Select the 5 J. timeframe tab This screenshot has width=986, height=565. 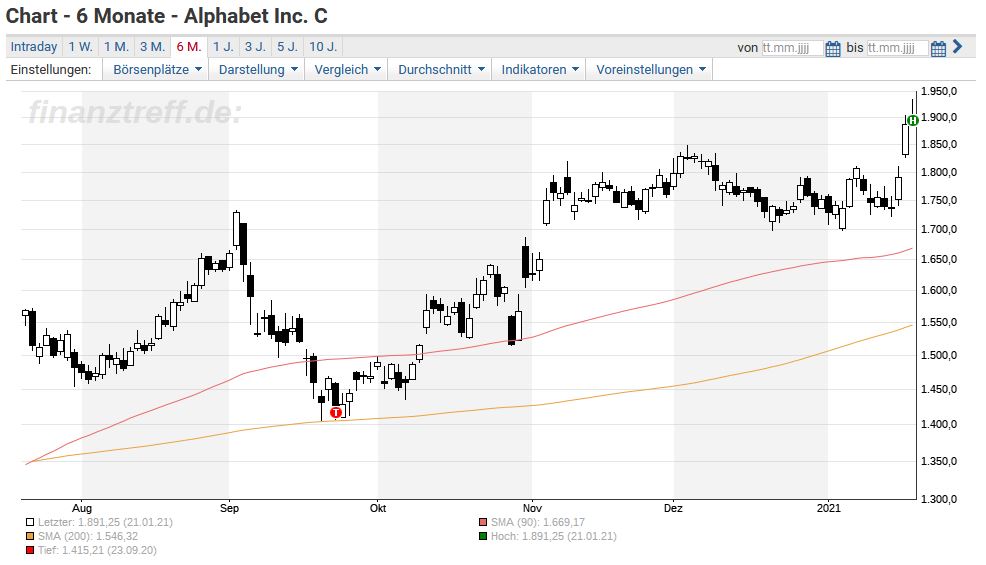[287, 47]
